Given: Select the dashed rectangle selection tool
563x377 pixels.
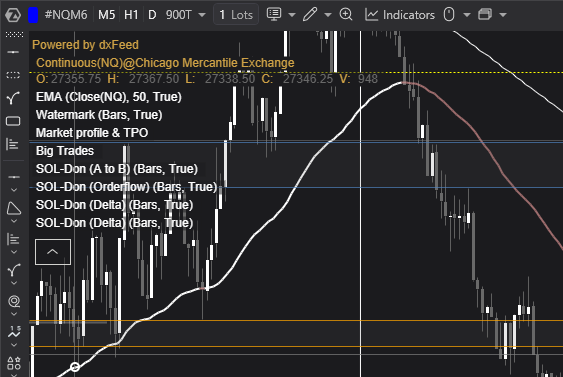Looking at the screenshot, I should click(13, 75).
